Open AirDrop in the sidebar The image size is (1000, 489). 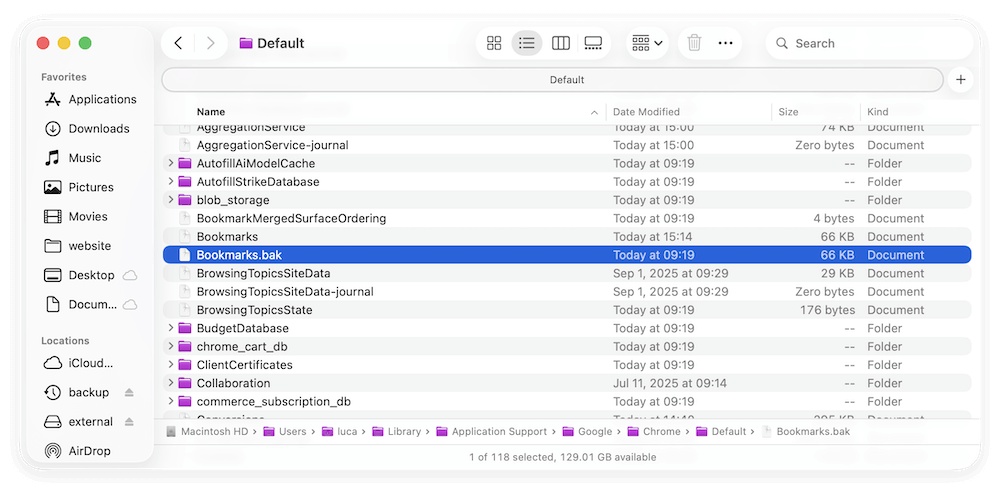[x=77, y=451]
